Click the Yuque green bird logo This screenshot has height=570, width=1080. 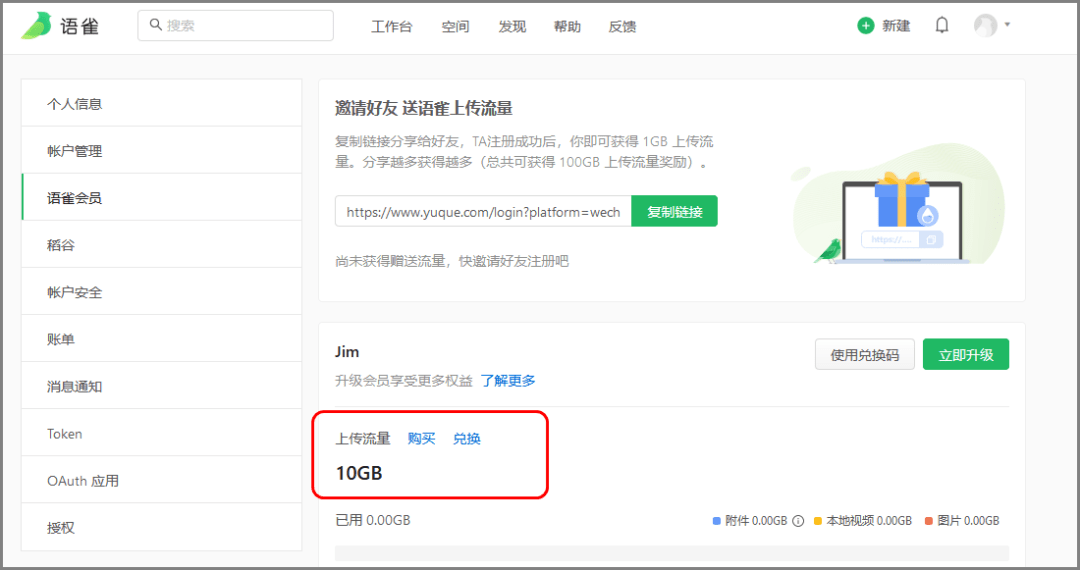[37, 26]
